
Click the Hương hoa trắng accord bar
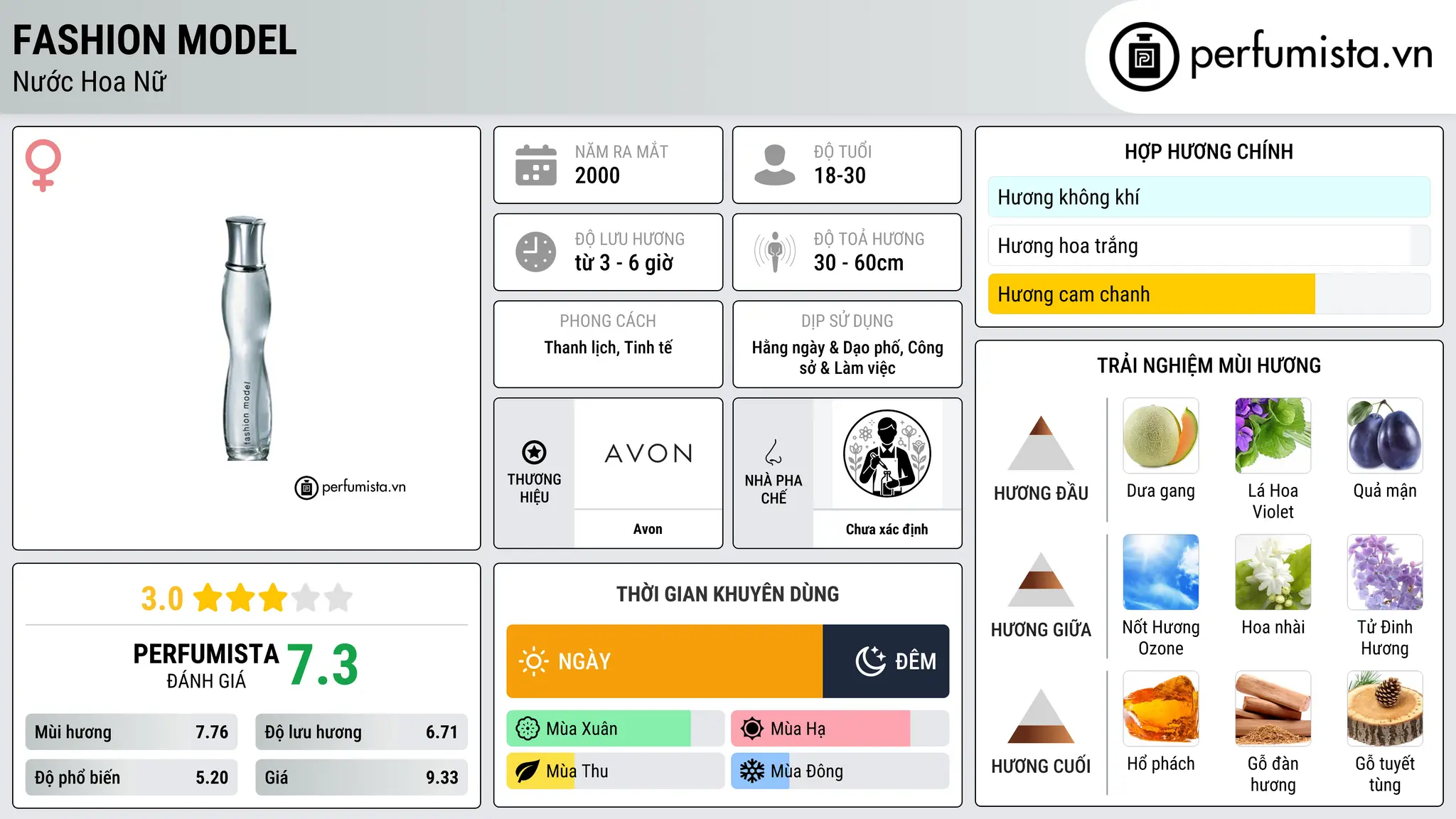point(1209,246)
